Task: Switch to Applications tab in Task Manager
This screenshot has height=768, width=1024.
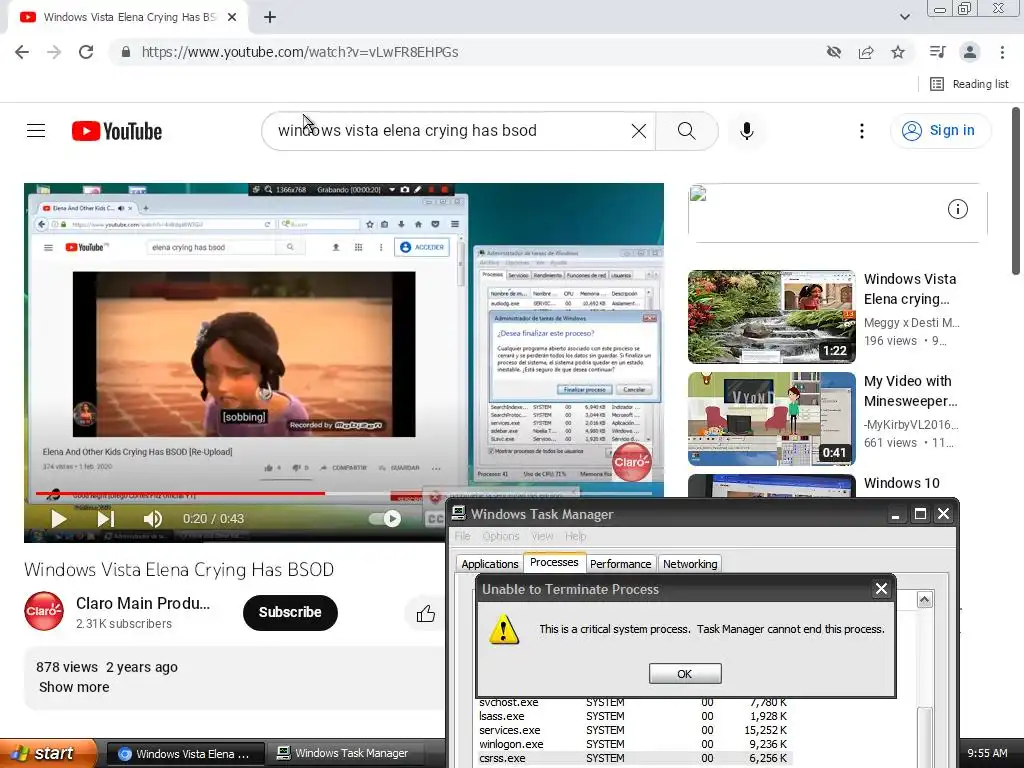Action: [x=489, y=564]
